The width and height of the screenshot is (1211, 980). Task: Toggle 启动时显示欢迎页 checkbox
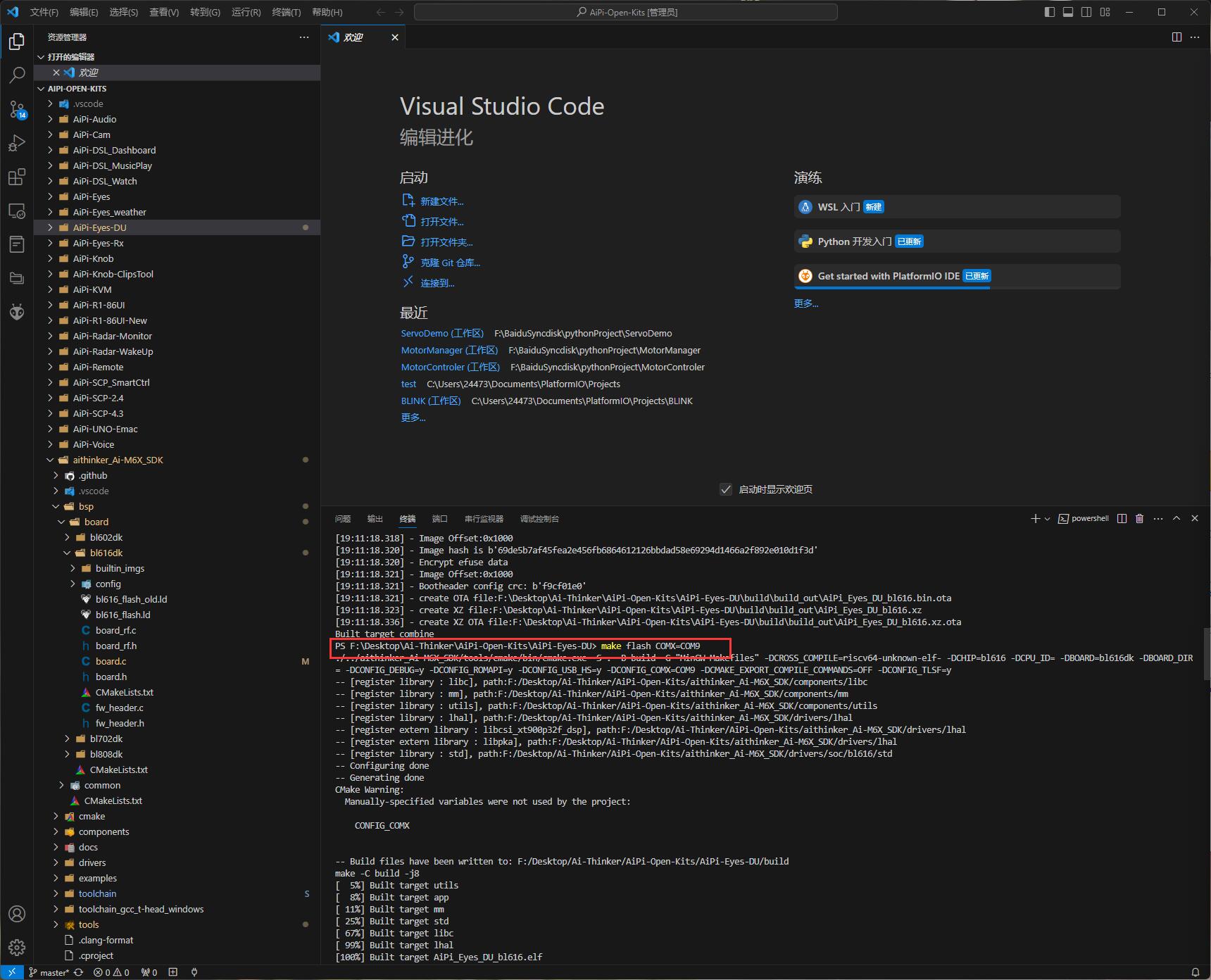726,489
